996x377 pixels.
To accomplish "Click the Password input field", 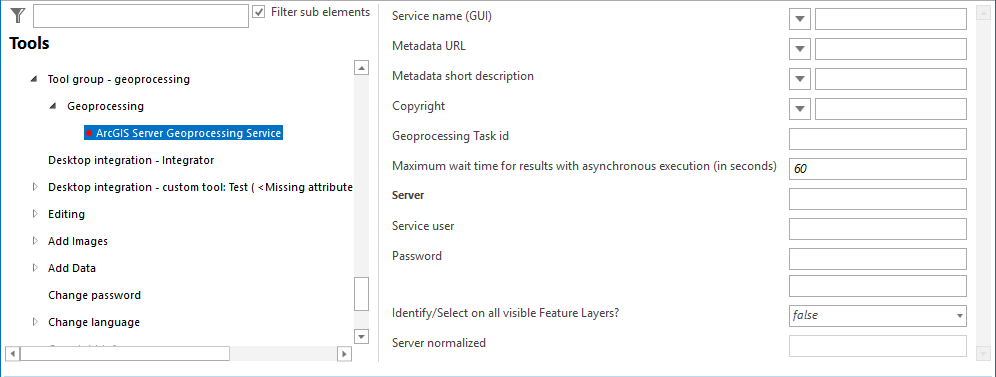I will point(878,259).
